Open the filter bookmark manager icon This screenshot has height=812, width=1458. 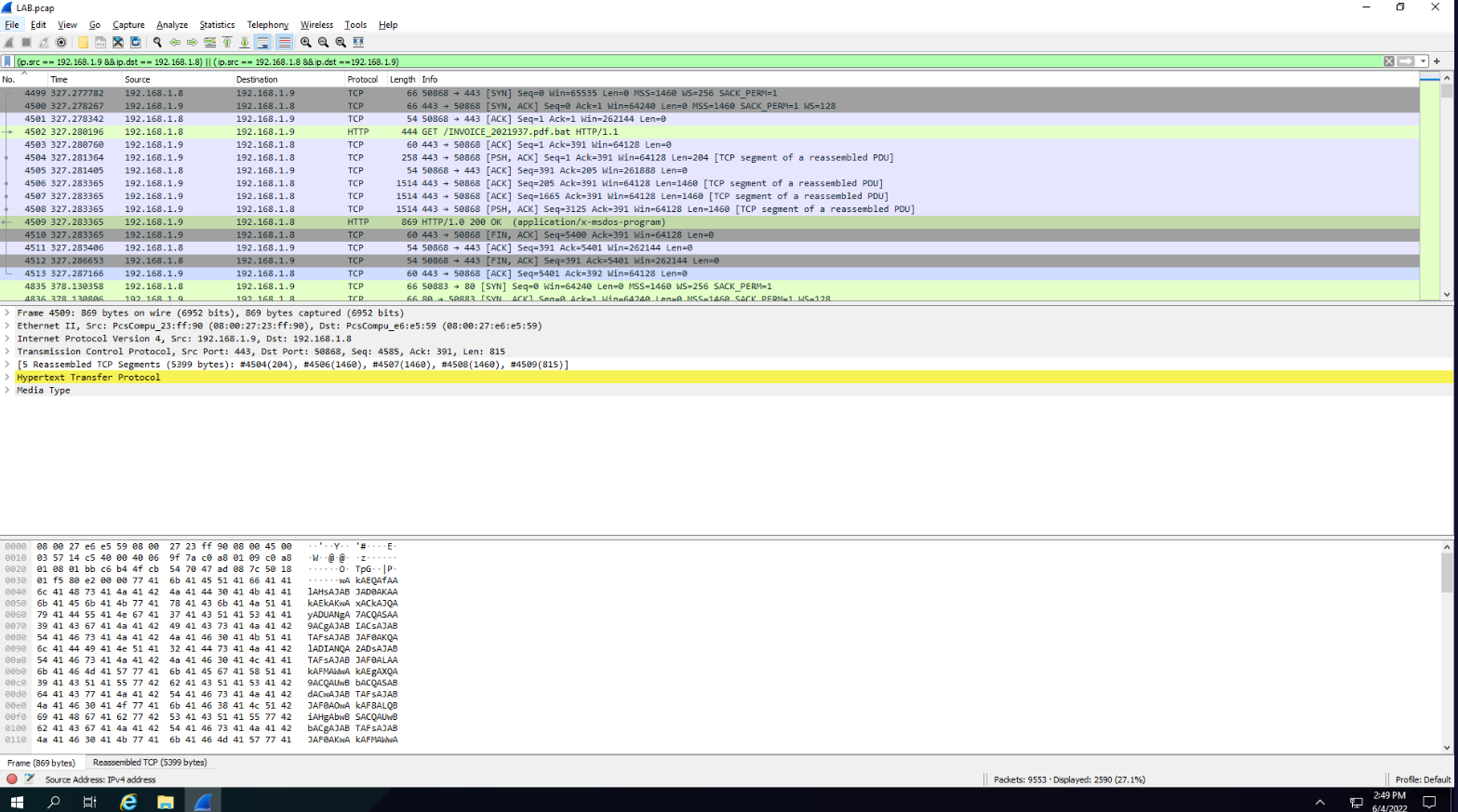click(x=7, y=61)
